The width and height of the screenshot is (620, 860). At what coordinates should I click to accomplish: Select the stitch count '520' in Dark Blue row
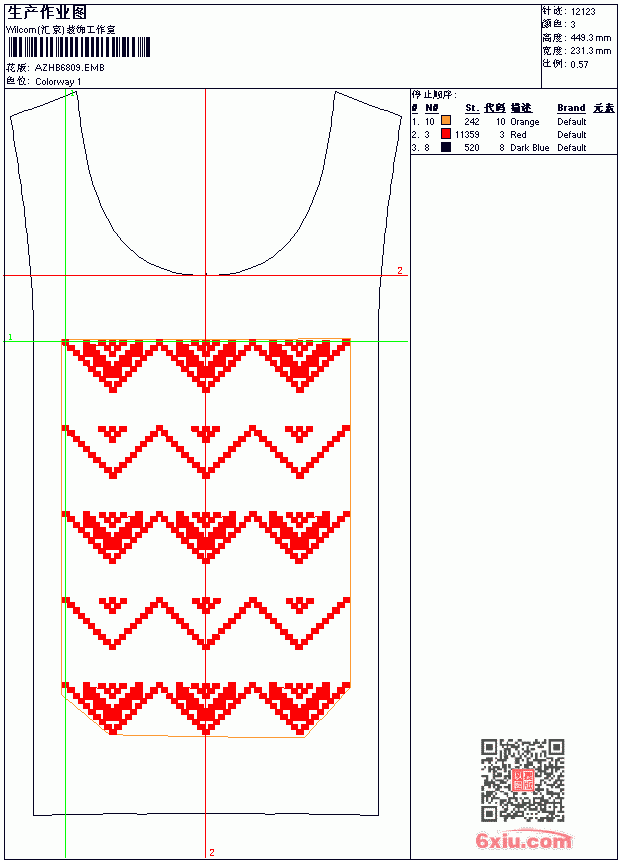(x=472, y=148)
